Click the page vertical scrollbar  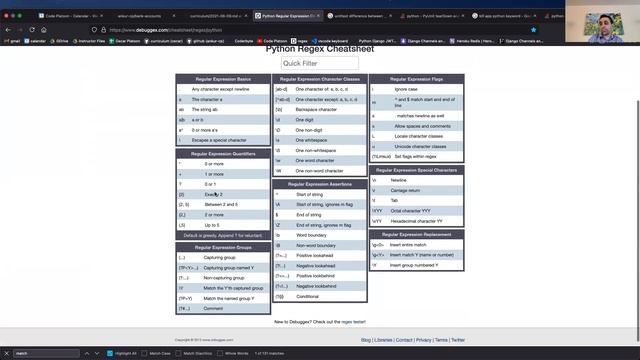coord(638,220)
